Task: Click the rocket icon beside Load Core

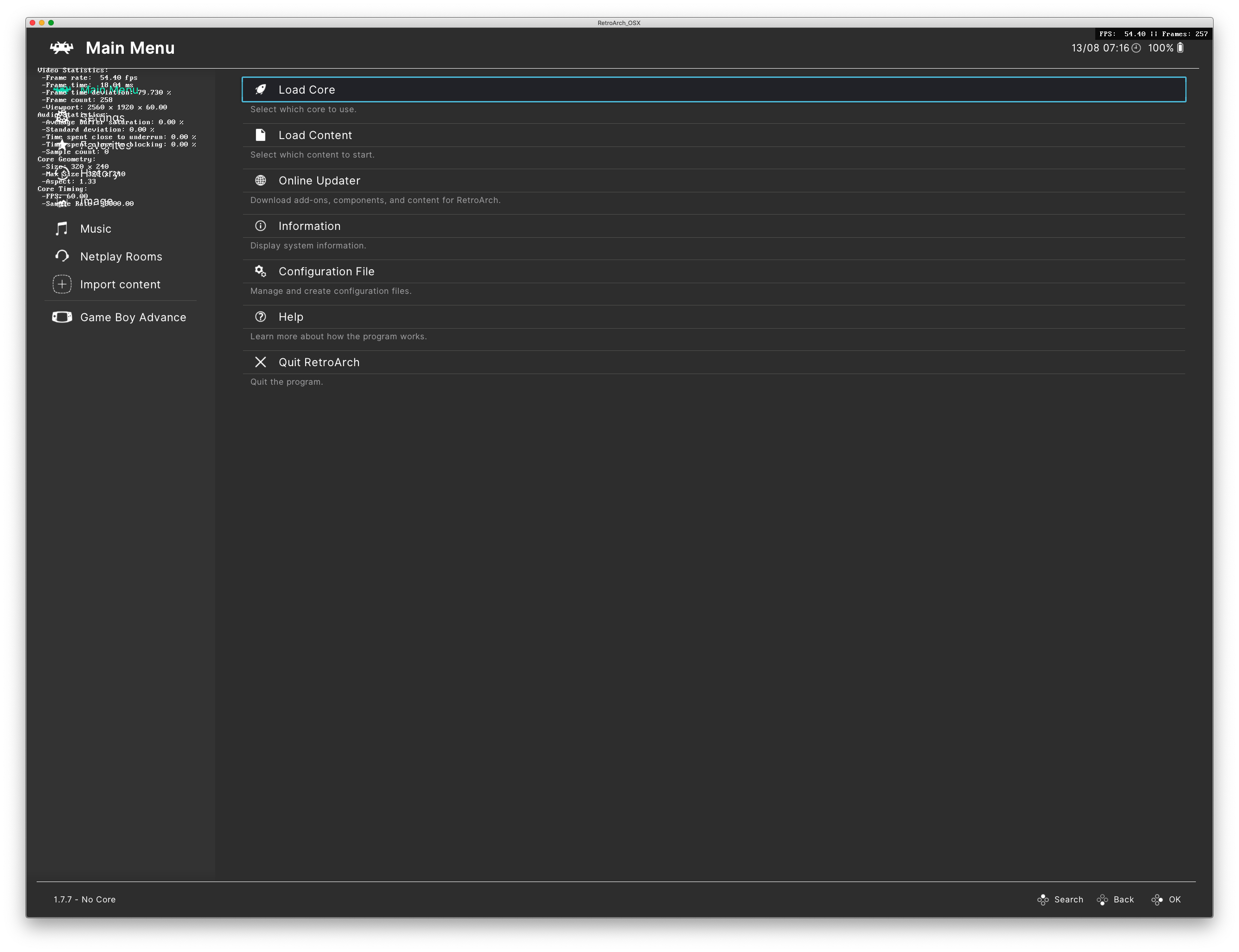Action: [260, 89]
